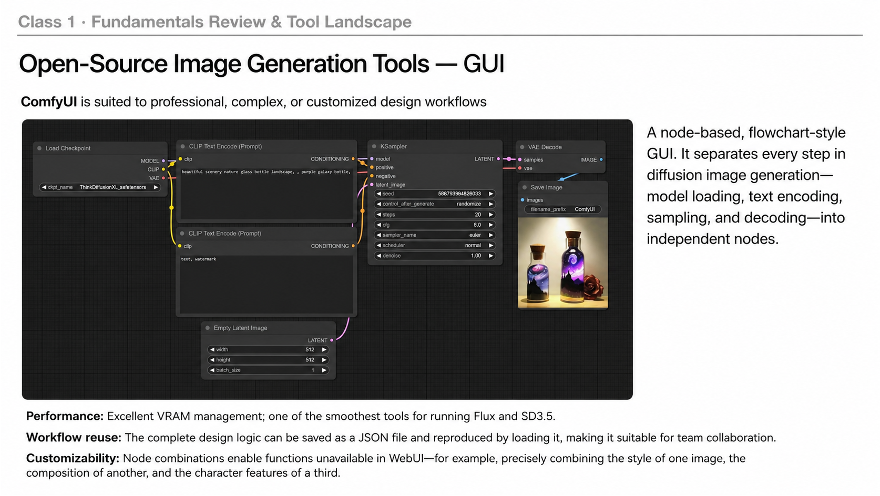The height and width of the screenshot is (496, 880).
Task: Click the filename_prefix ComfyUI field
Action: click(x=563, y=209)
